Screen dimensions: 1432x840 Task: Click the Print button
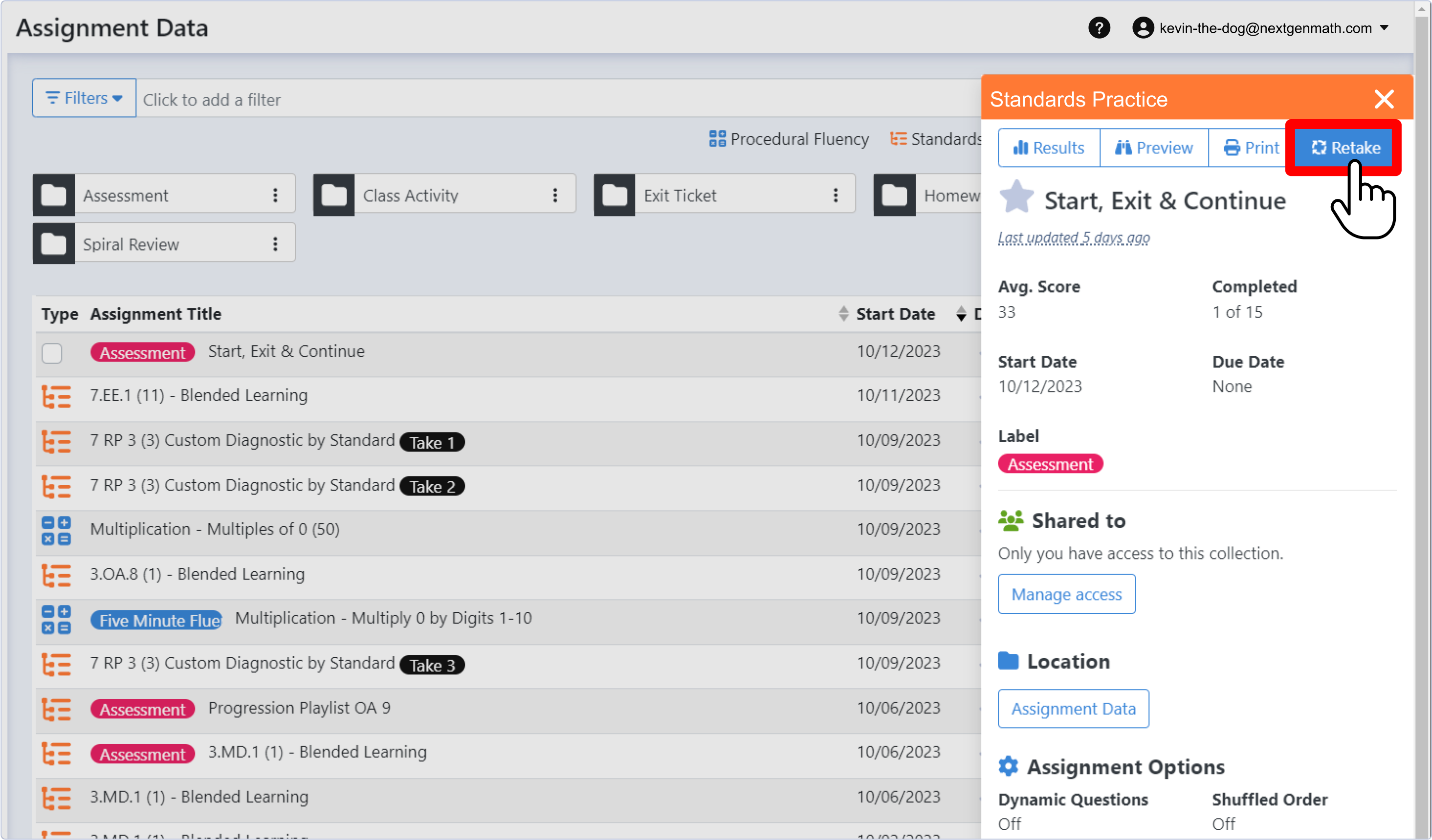[x=1251, y=148]
